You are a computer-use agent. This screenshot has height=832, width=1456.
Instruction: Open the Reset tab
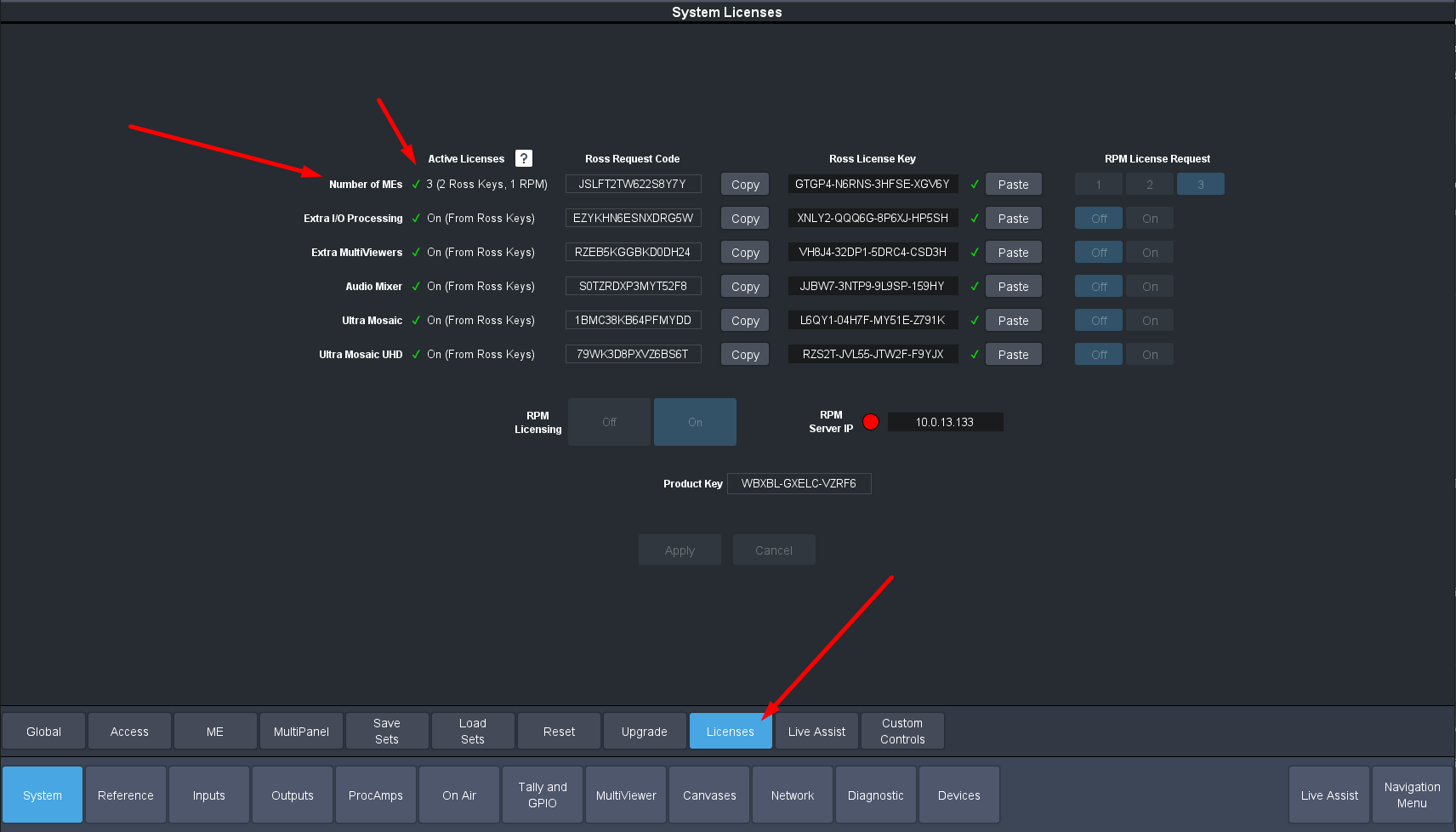click(559, 731)
